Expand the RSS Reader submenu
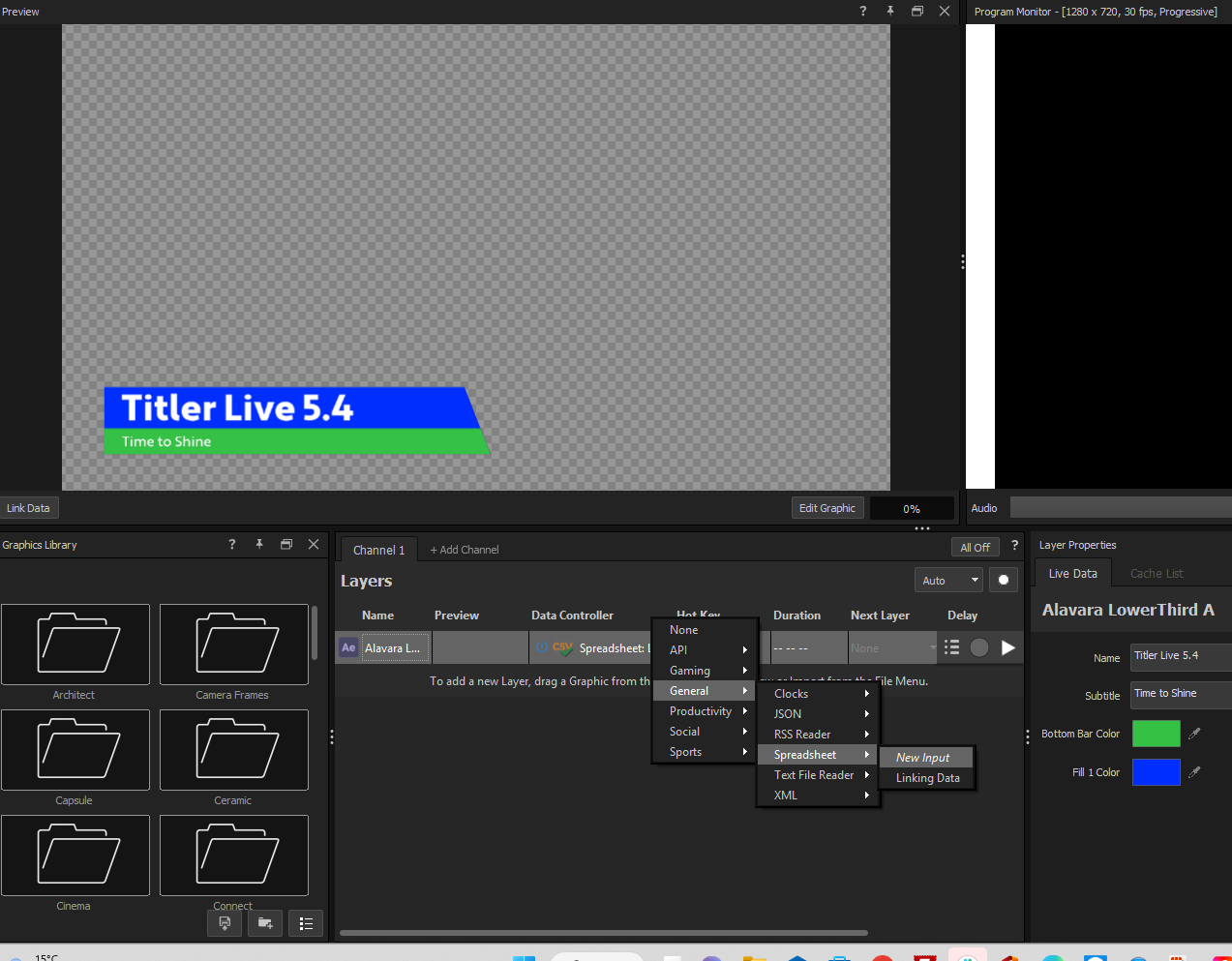Image resolution: width=1232 pixels, height=961 pixels. pos(818,735)
